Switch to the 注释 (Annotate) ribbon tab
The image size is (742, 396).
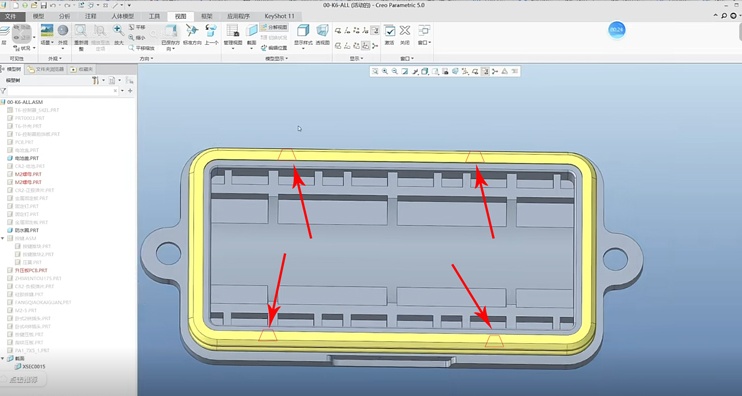(90, 16)
